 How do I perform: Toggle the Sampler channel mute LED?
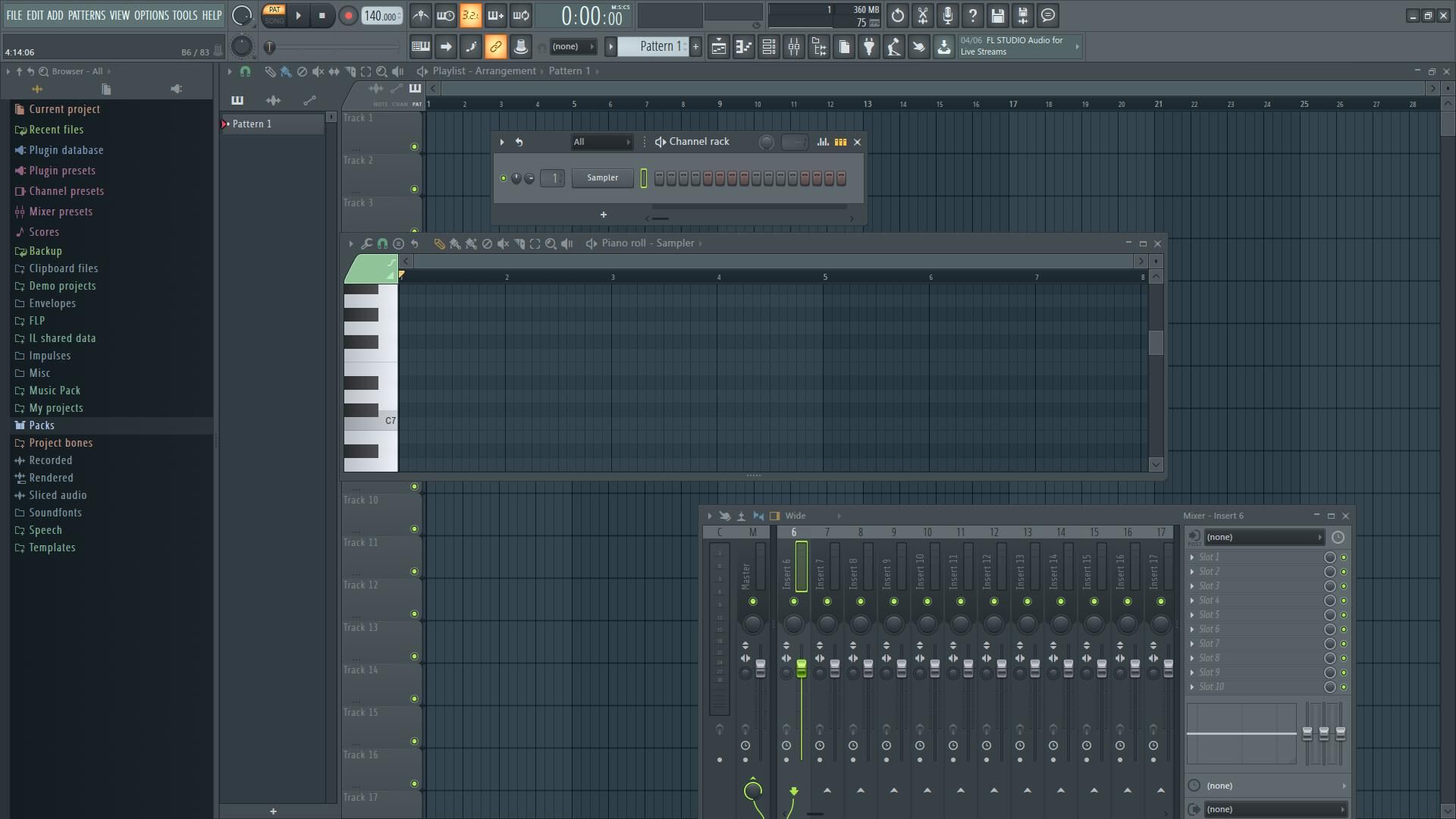pos(504,178)
